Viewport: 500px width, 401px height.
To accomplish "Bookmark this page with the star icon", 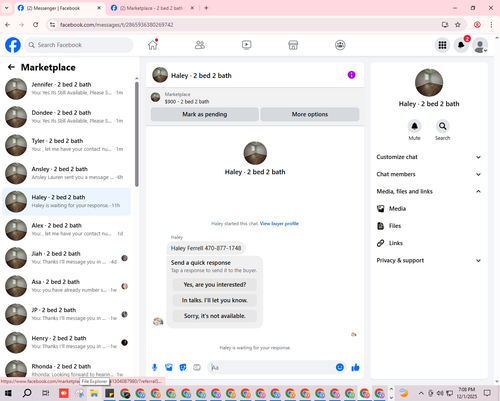I will point(458,25).
